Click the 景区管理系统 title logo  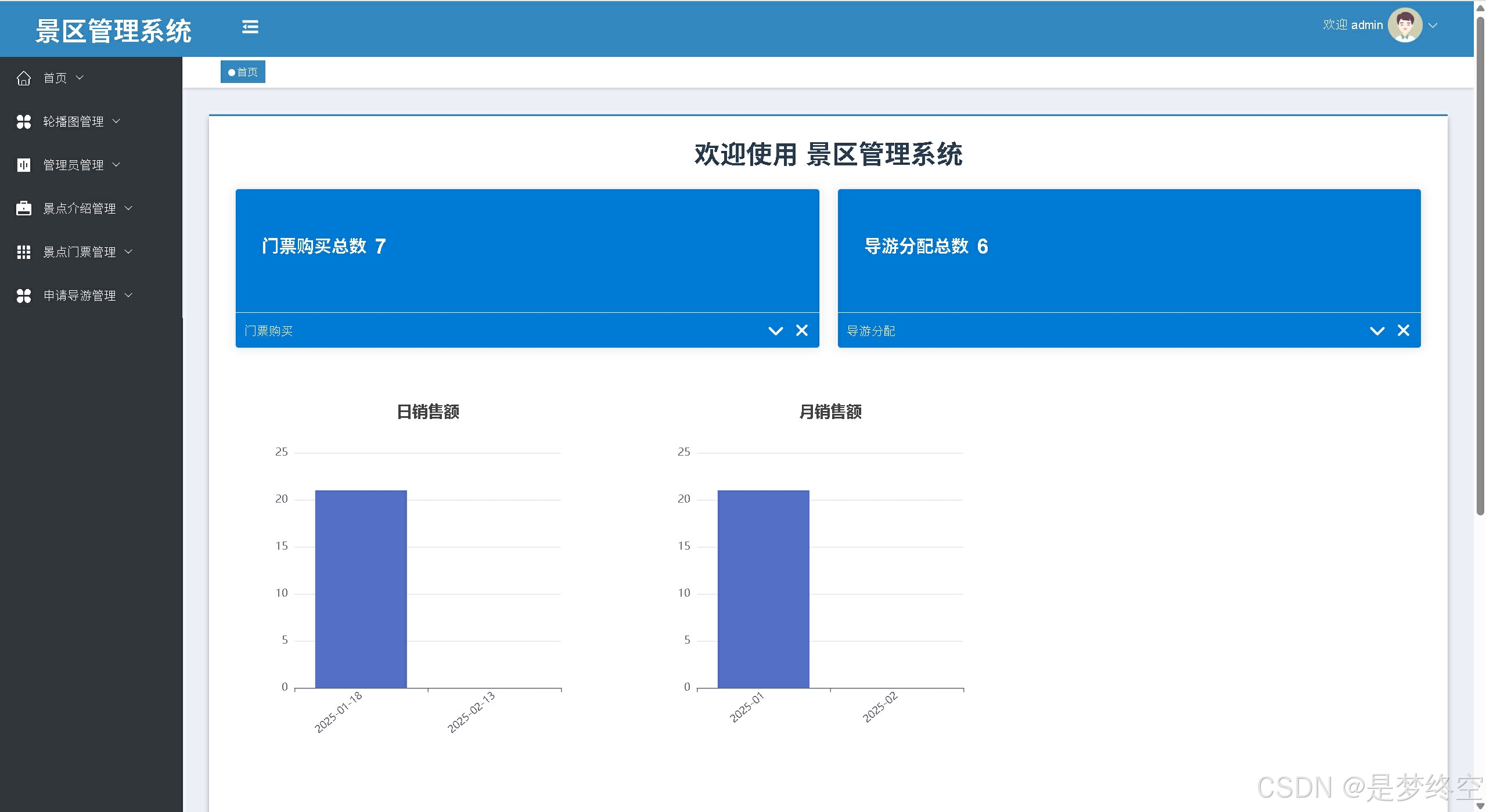113,31
